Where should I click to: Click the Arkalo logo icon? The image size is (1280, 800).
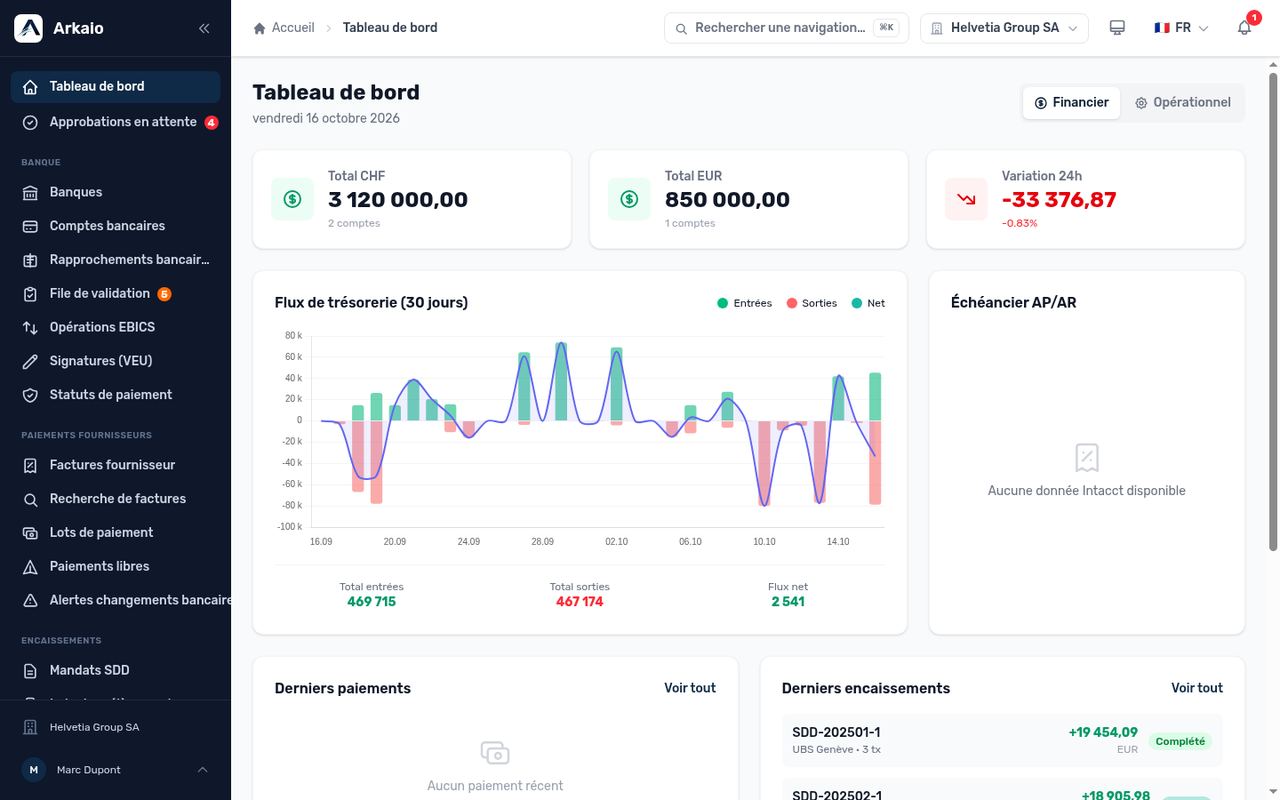pos(28,28)
